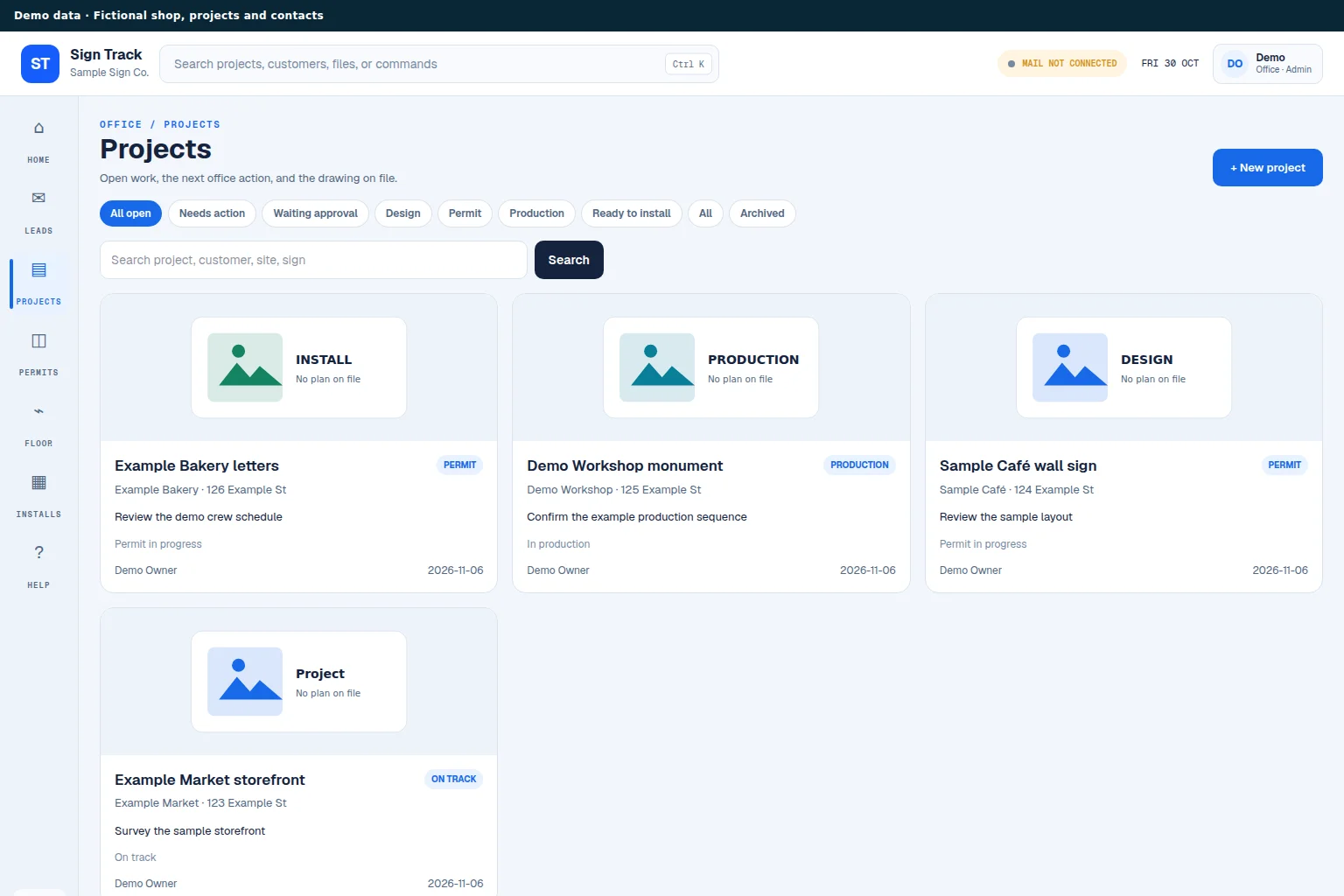The width and height of the screenshot is (1344, 896).
Task: Select the All open filter
Action: click(x=130, y=213)
